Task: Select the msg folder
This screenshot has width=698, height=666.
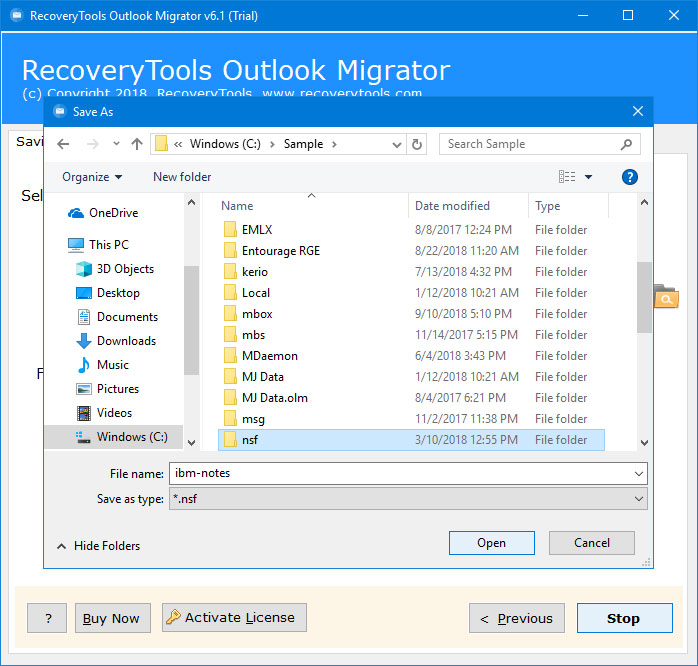Action: click(411, 419)
